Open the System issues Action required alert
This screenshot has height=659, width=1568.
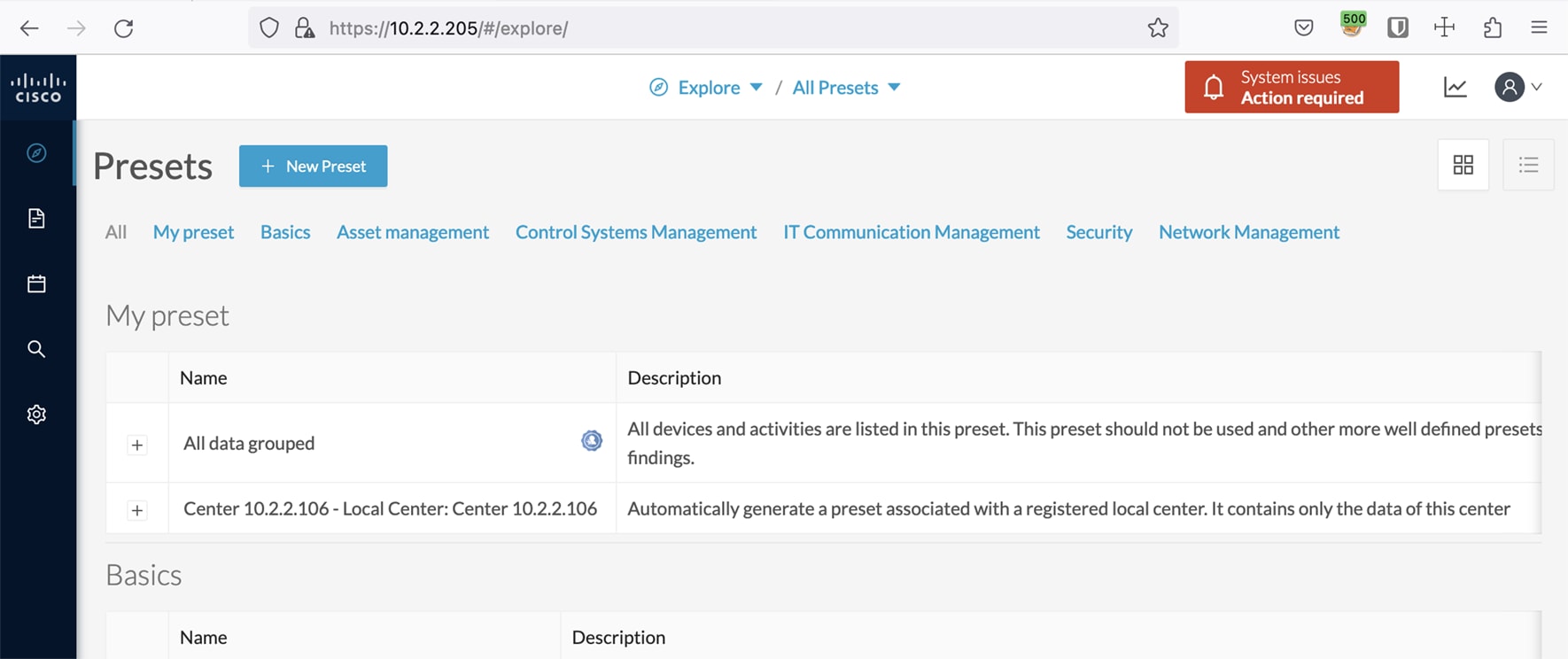[1292, 87]
